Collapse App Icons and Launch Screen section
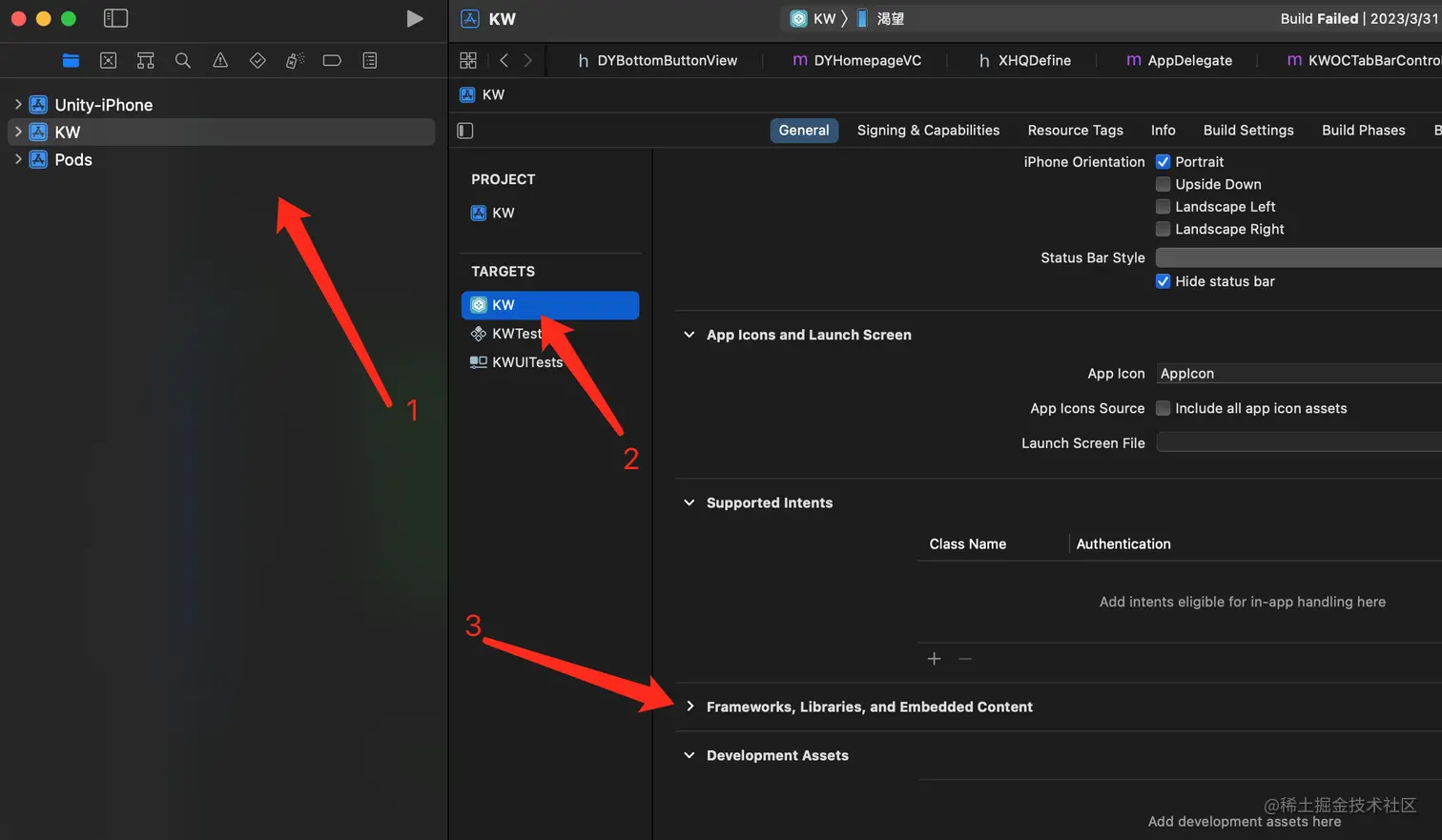 tap(690, 335)
